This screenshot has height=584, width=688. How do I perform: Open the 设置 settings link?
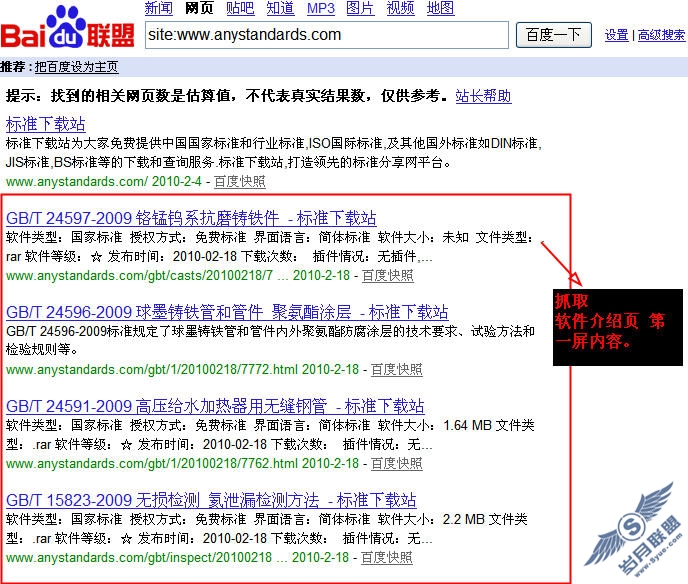tap(617, 35)
